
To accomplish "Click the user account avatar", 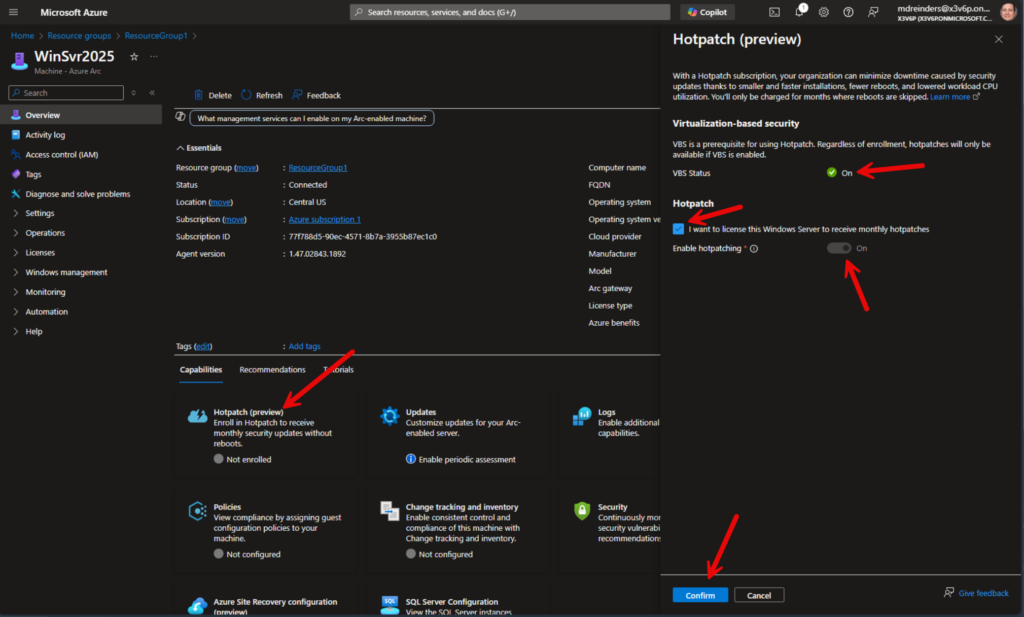I will (1008, 12).
